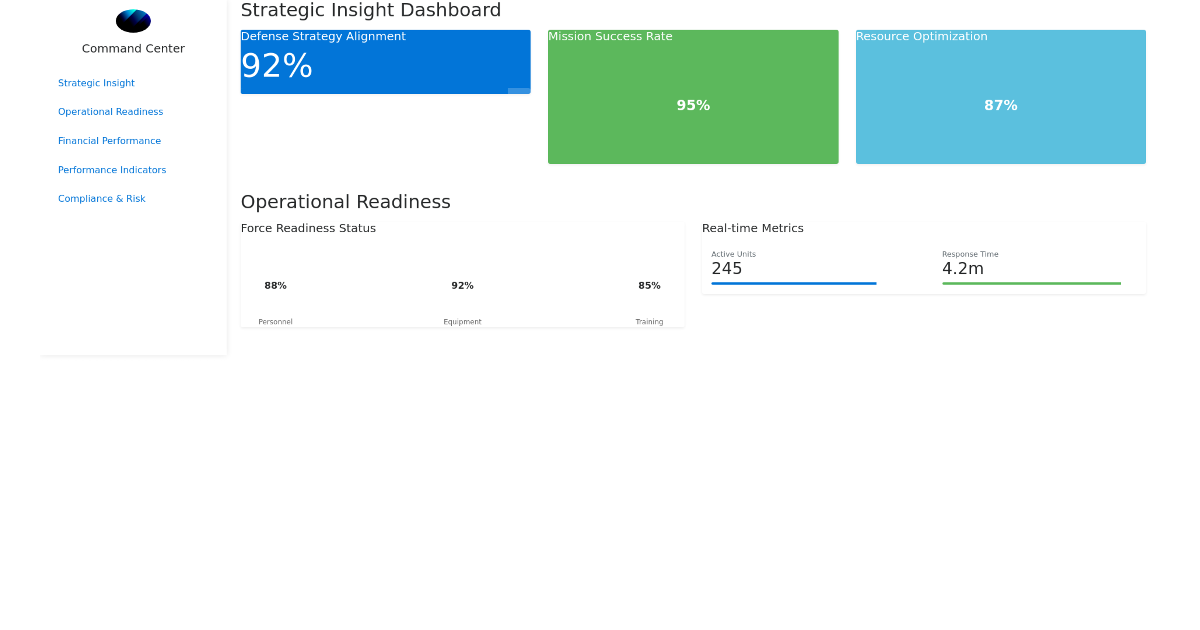Select the Personnel readiness bar
1200x630 pixels.
click(x=275, y=302)
